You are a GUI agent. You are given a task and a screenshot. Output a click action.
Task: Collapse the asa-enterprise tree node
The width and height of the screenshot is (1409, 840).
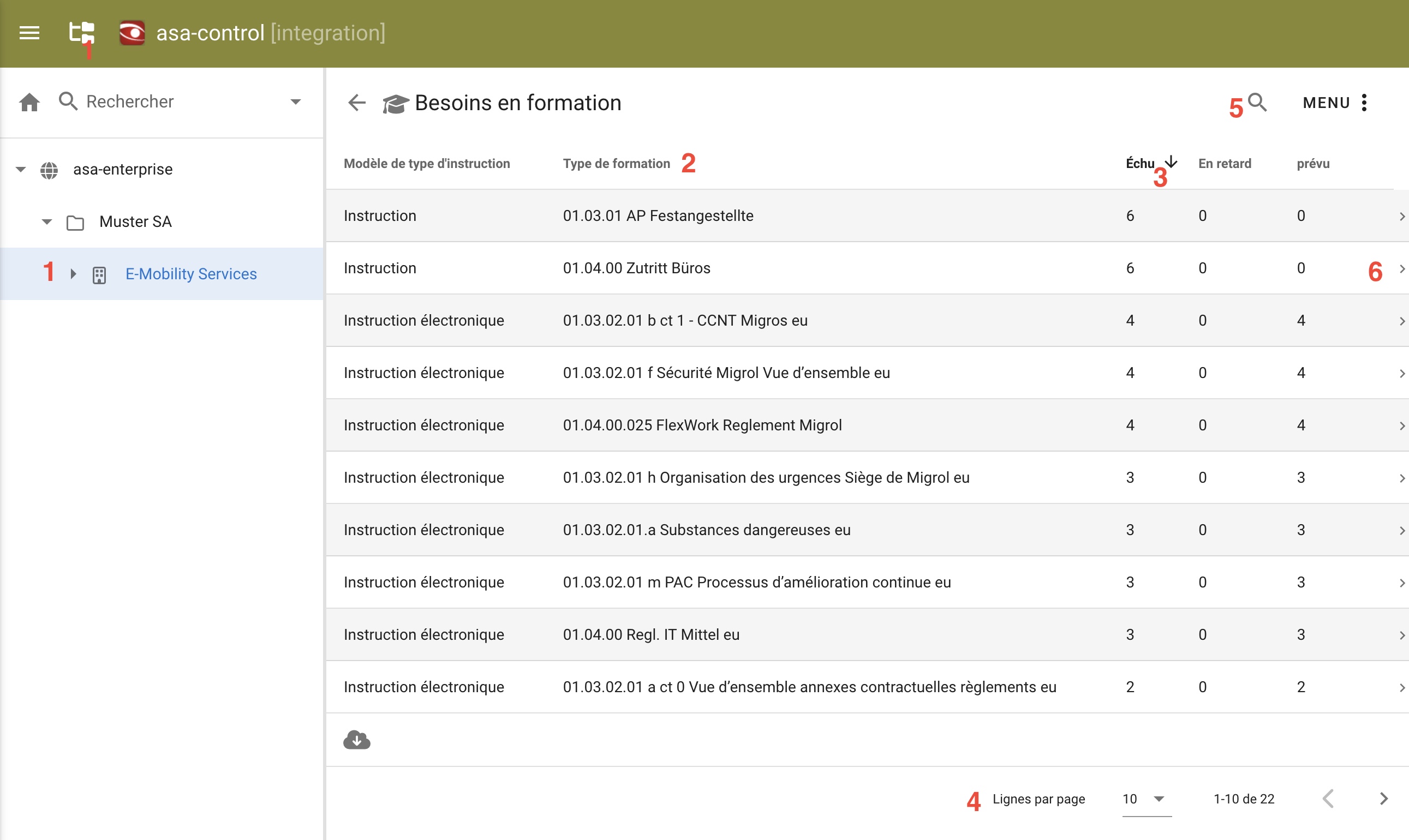click(x=21, y=169)
